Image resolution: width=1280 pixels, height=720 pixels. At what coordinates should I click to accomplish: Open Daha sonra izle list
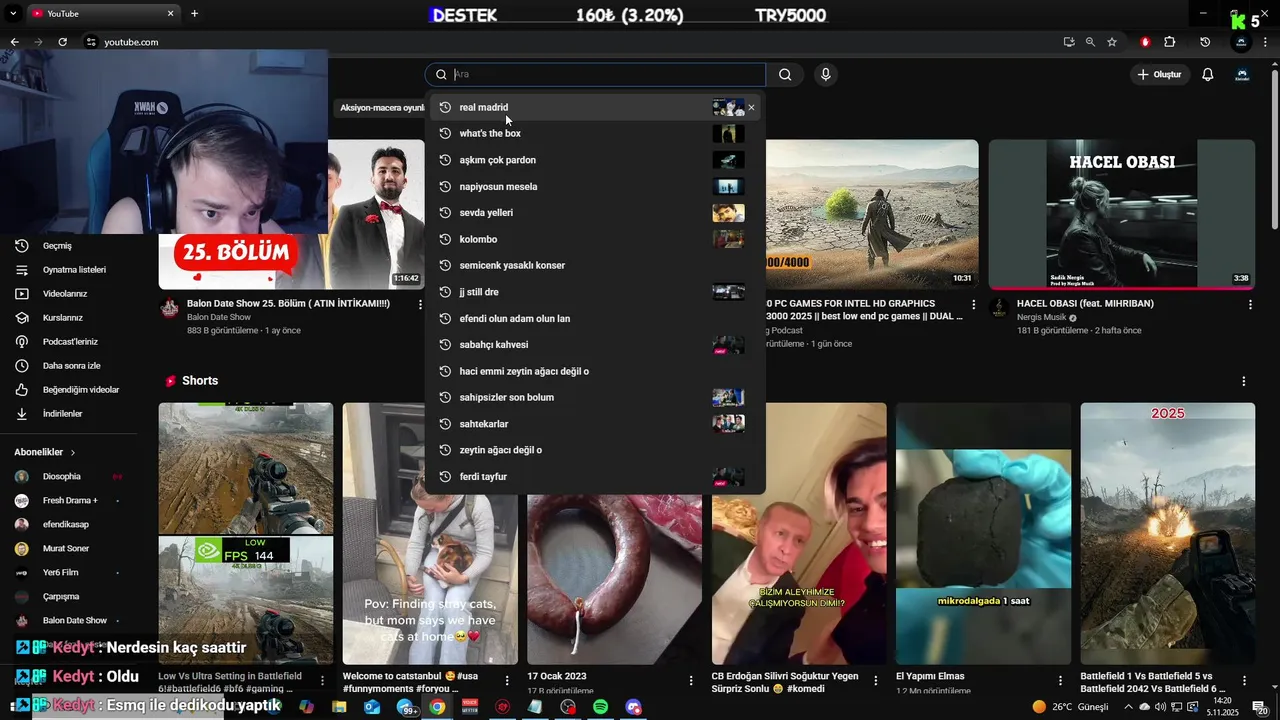click(x=70, y=366)
